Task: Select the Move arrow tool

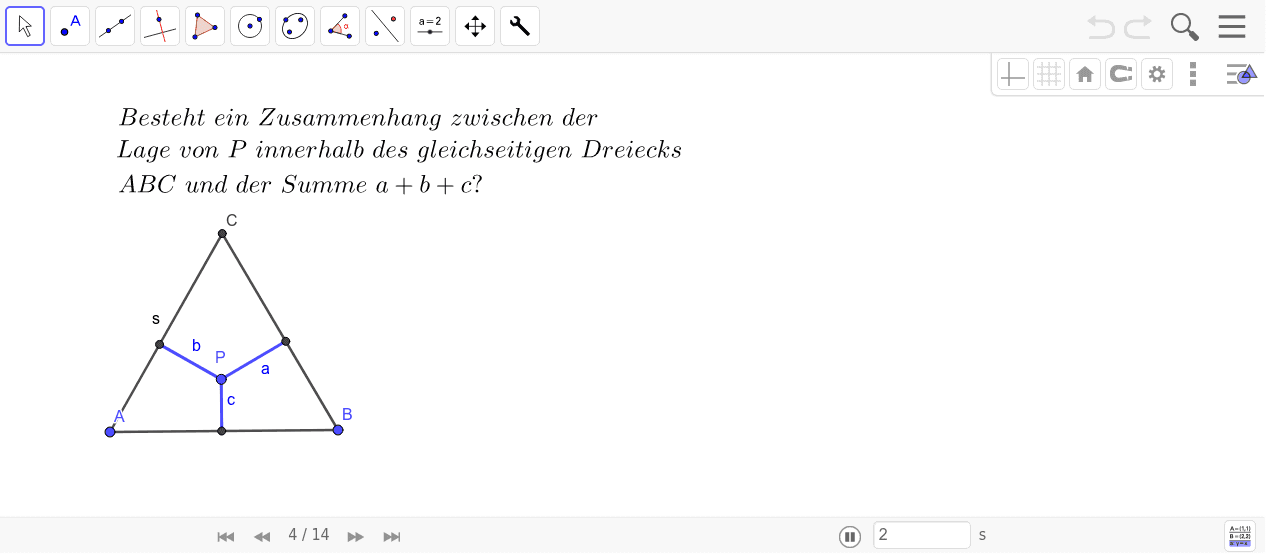Action: pos(25,26)
